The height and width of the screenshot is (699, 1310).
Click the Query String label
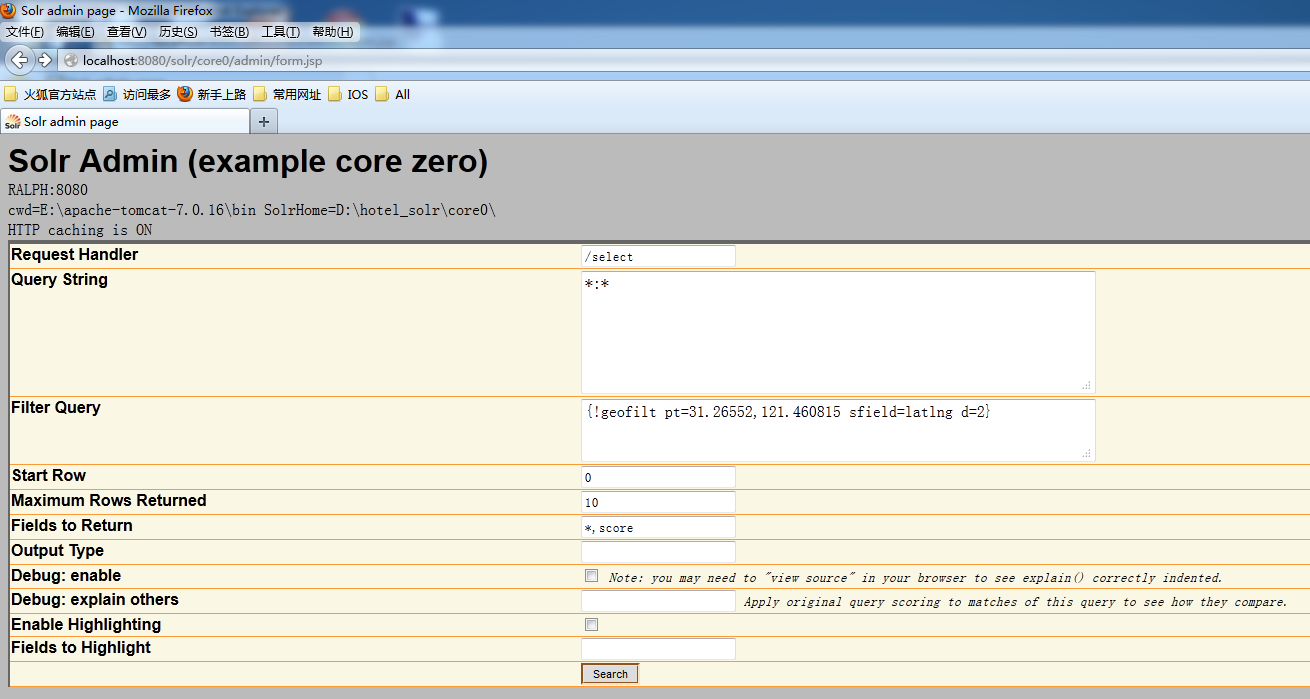pos(59,280)
